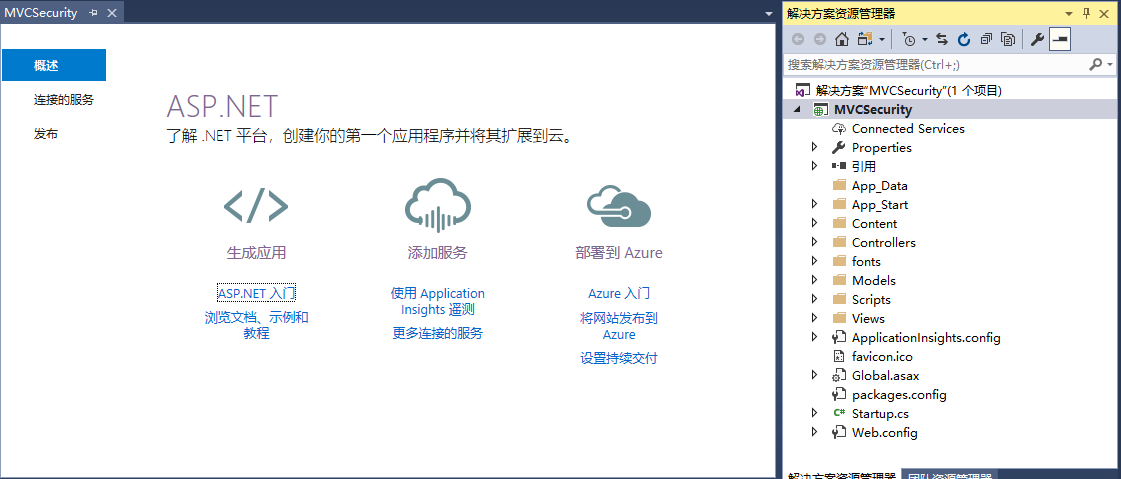This screenshot has height=479, width=1121.
Task: Click the pending changes filter clock icon
Action: (x=908, y=39)
